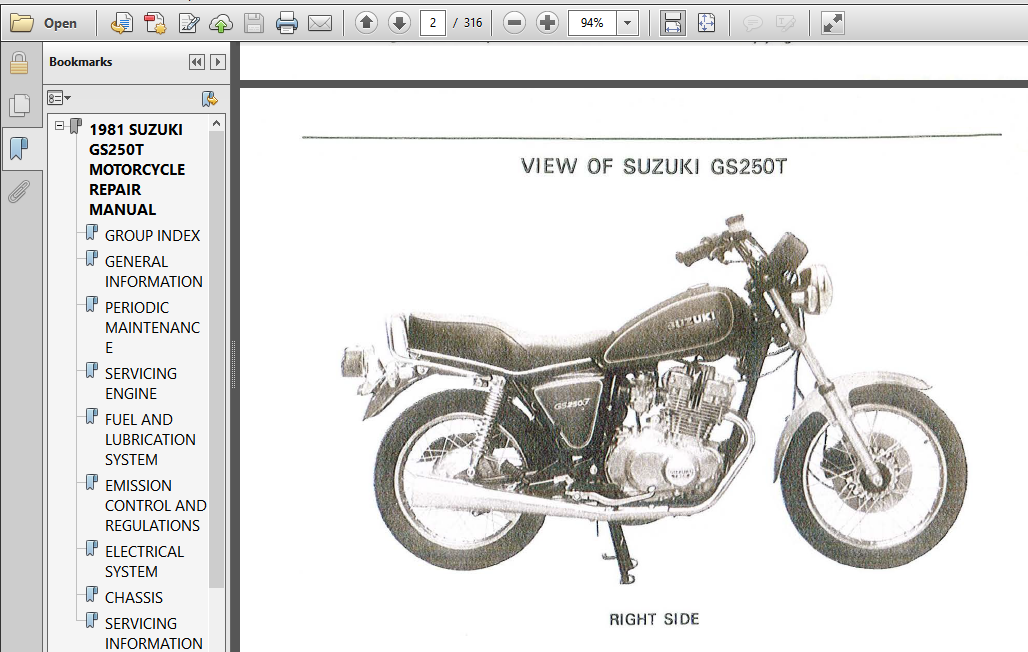Click the save floppy disk icon
The image size is (1028, 652).
254,24
